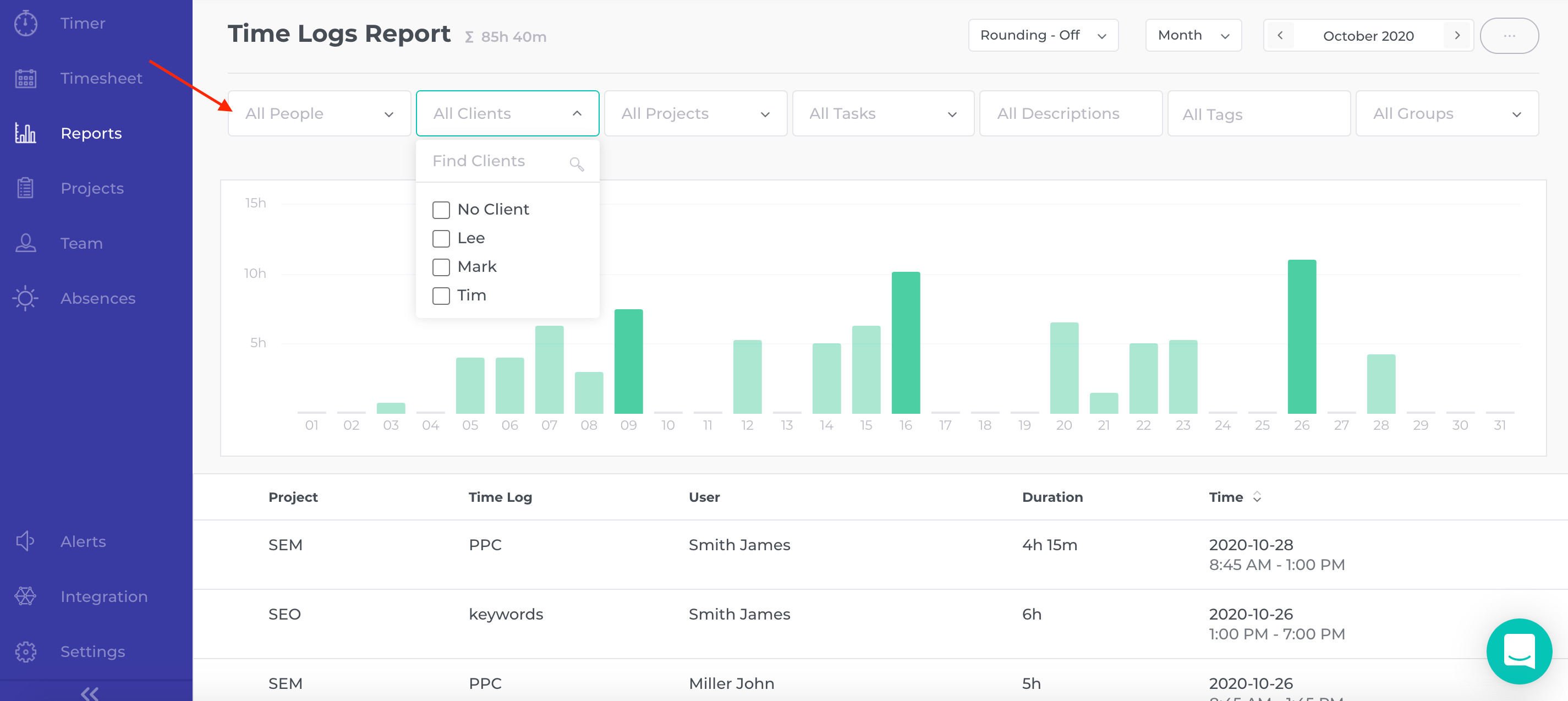Click the Projects clipboard icon
Viewport: 1568px width, 701px height.
25,188
